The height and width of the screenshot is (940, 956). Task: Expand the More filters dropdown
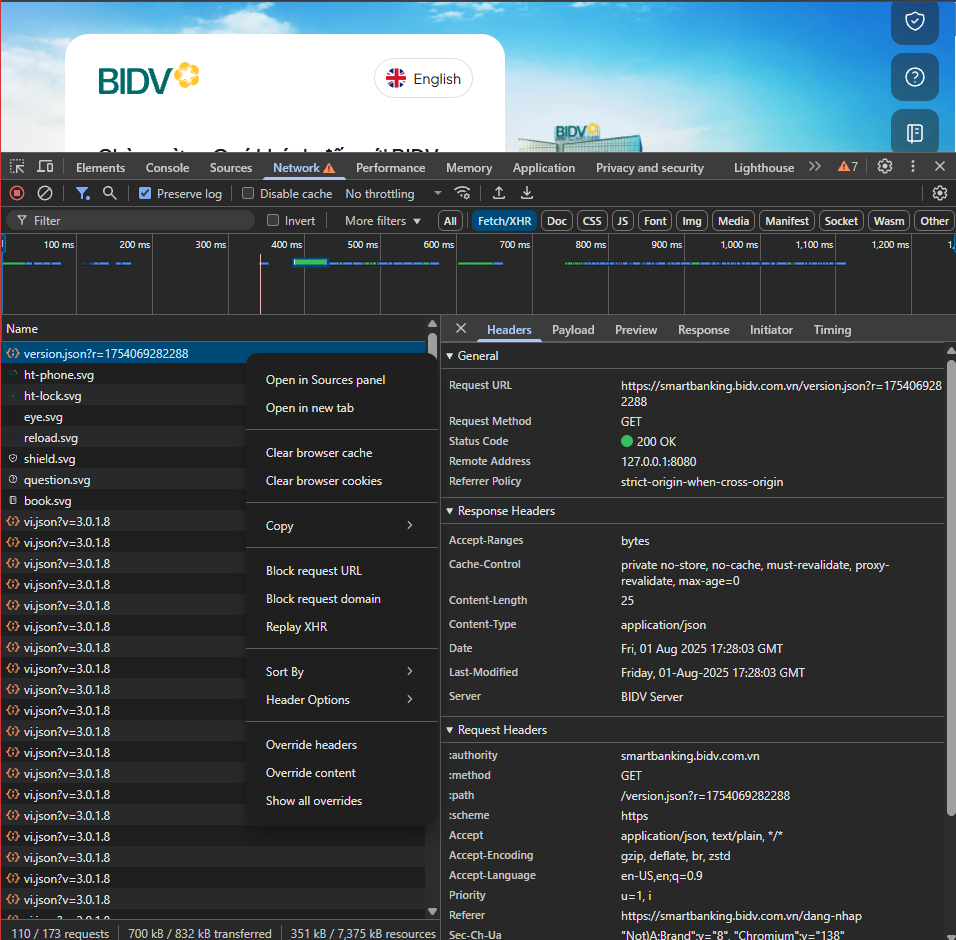[383, 221]
